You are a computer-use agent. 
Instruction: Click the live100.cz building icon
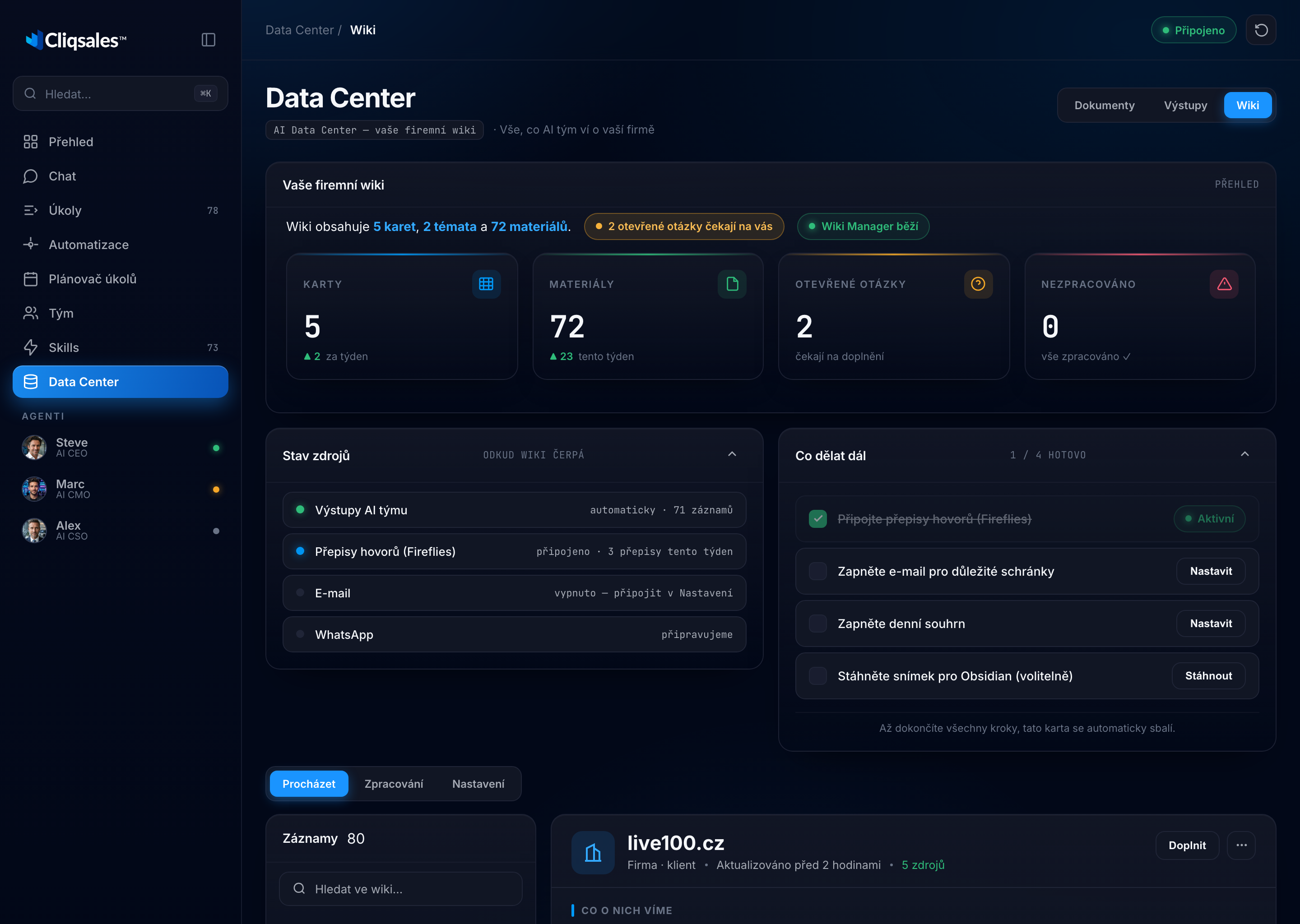[x=593, y=852]
